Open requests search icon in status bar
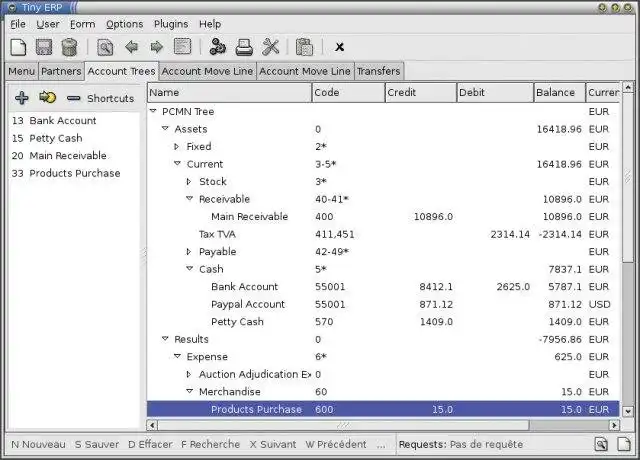The width and height of the screenshot is (640, 460). 601,444
